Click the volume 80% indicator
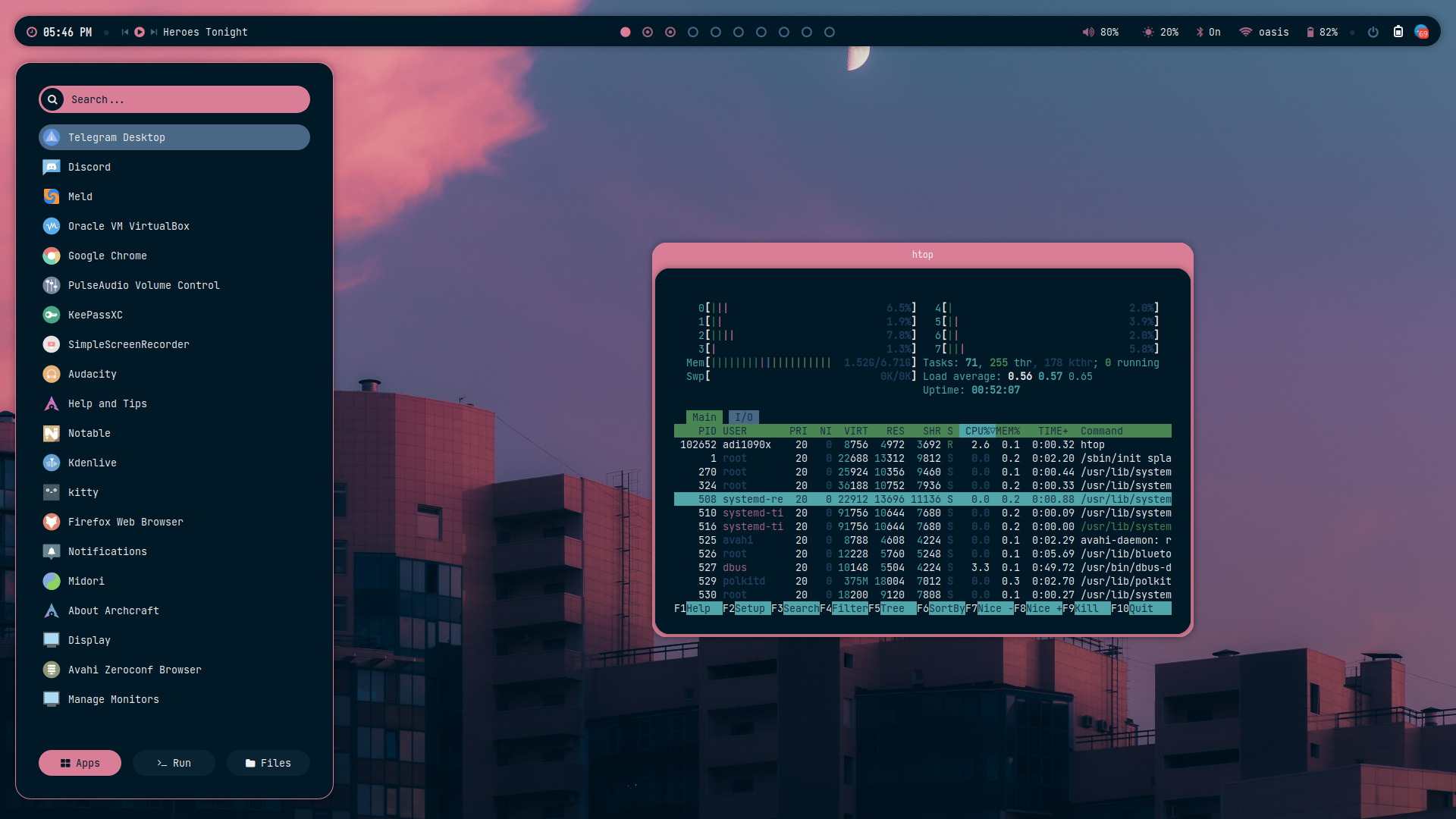This screenshot has height=819, width=1456. [x=1100, y=32]
